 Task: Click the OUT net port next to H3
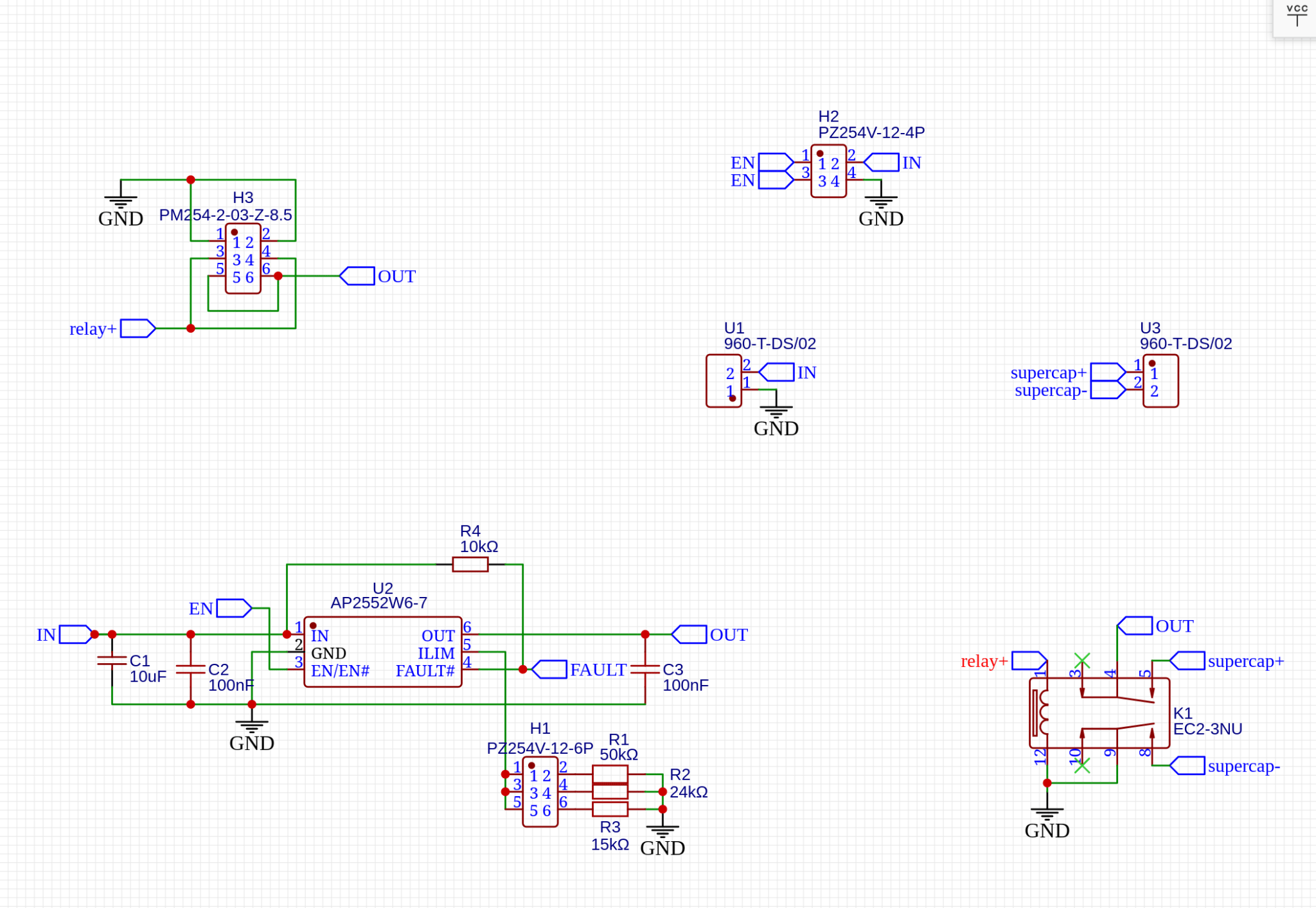pyautogui.click(x=357, y=276)
